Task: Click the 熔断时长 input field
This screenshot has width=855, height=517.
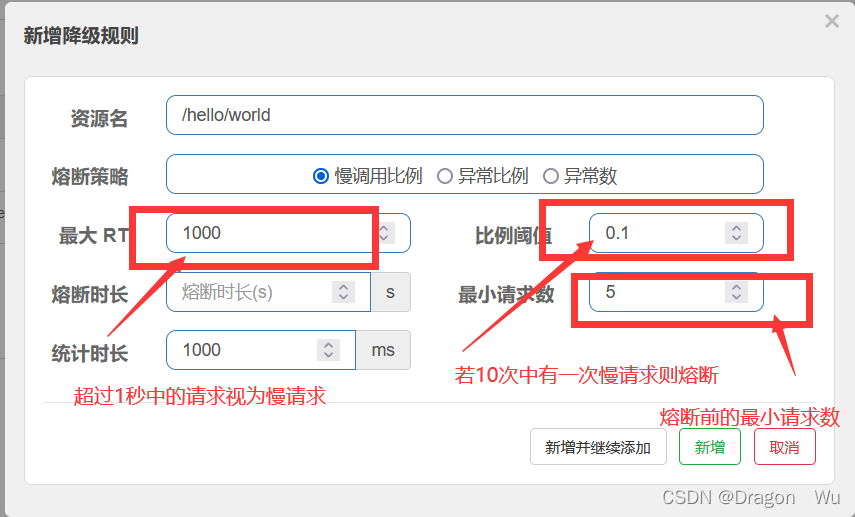Action: 268,292
